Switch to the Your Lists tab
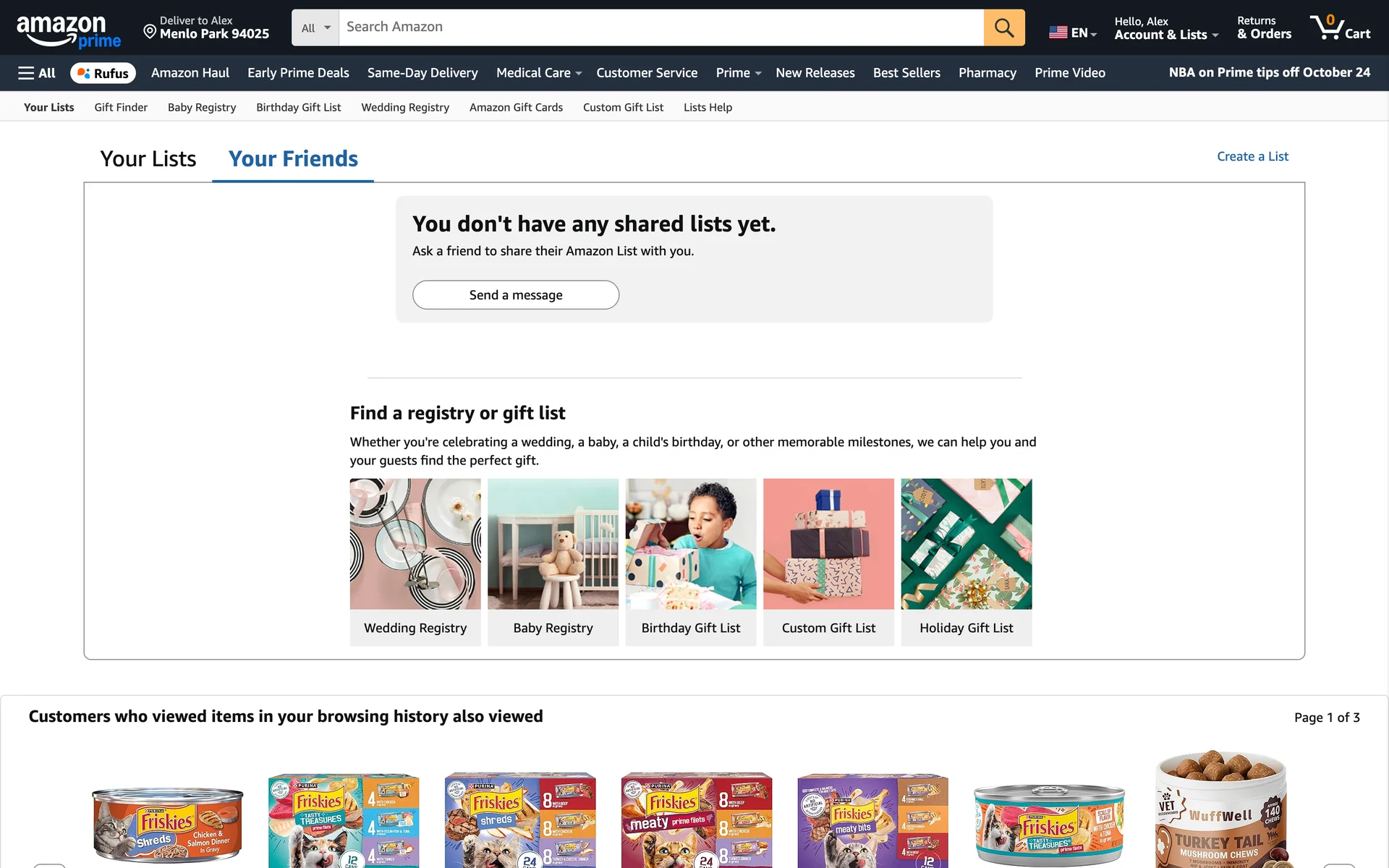The height and width of the screenshot is (868, 1389). (x=148, y=159)
